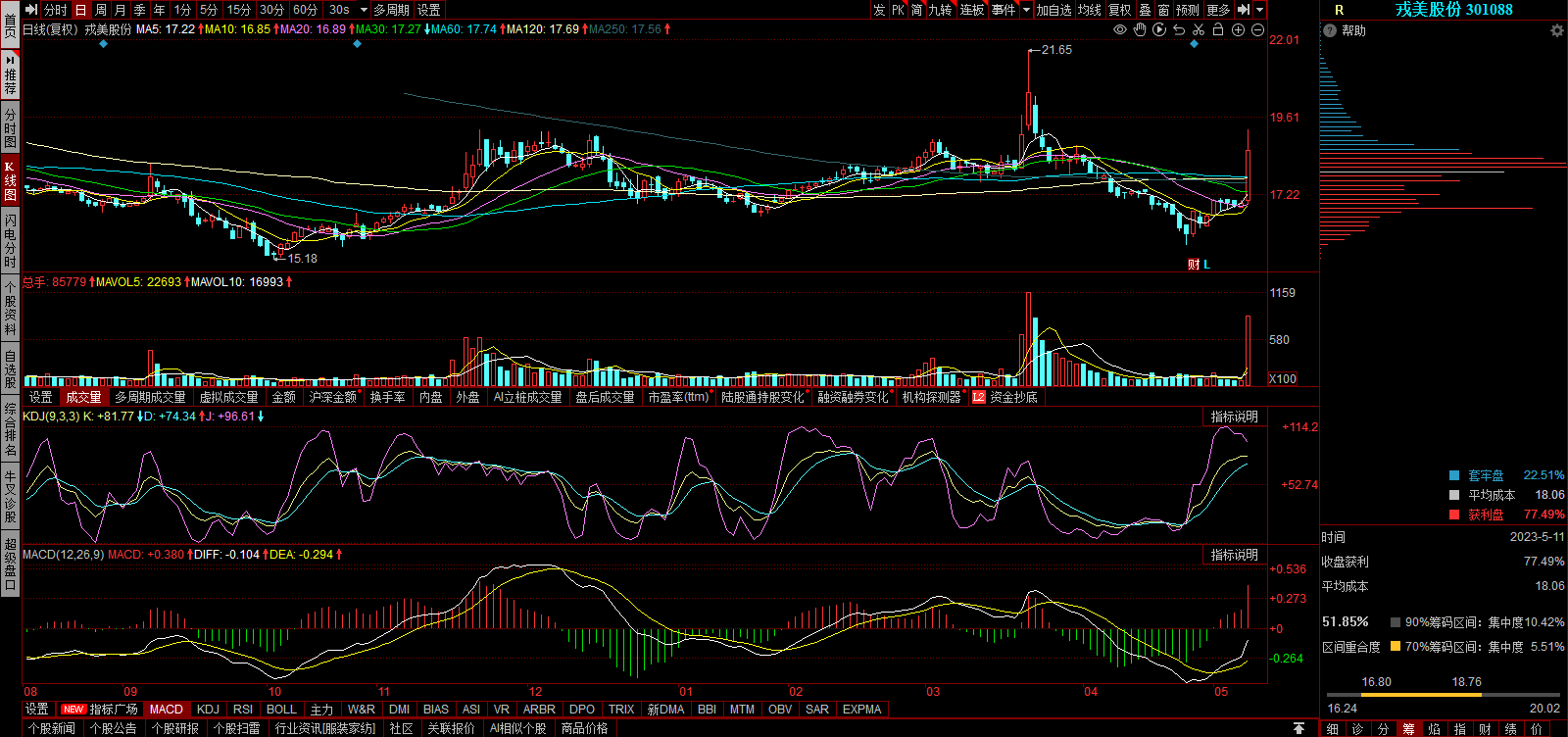
Task: Open 牛叉诊股 in the left sidebar
Action: [10, 496]
